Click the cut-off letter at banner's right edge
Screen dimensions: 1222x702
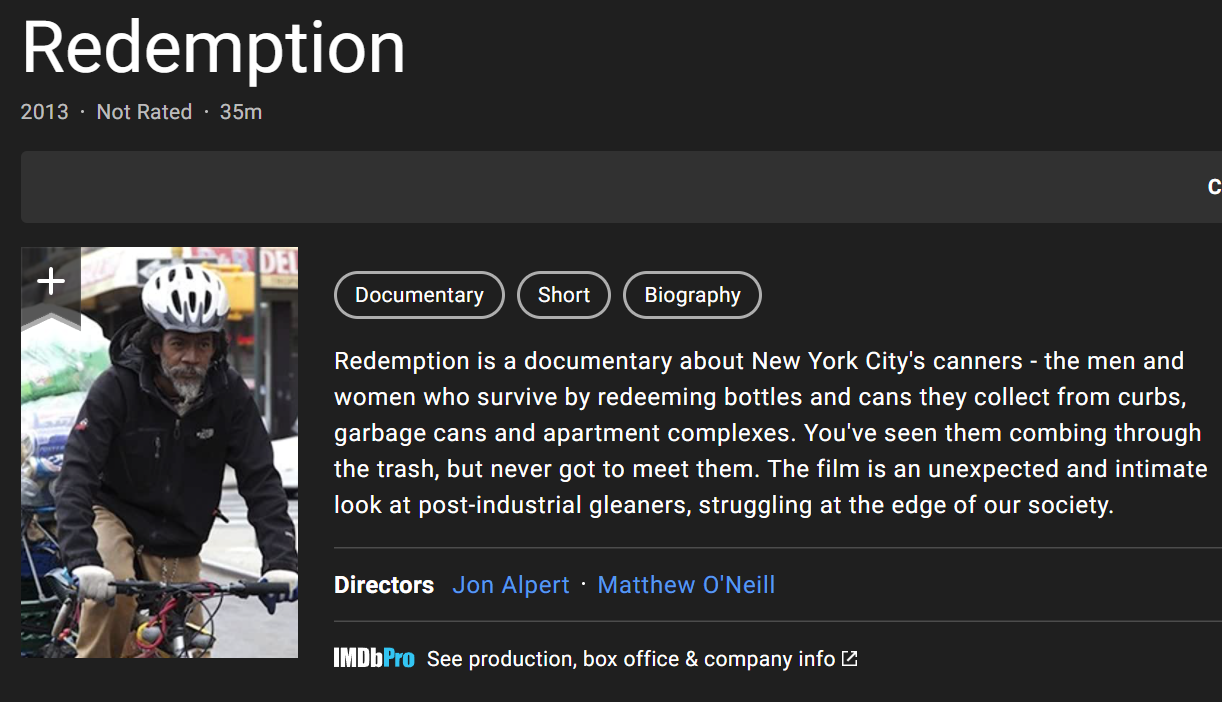click(x=1214, y=187)
